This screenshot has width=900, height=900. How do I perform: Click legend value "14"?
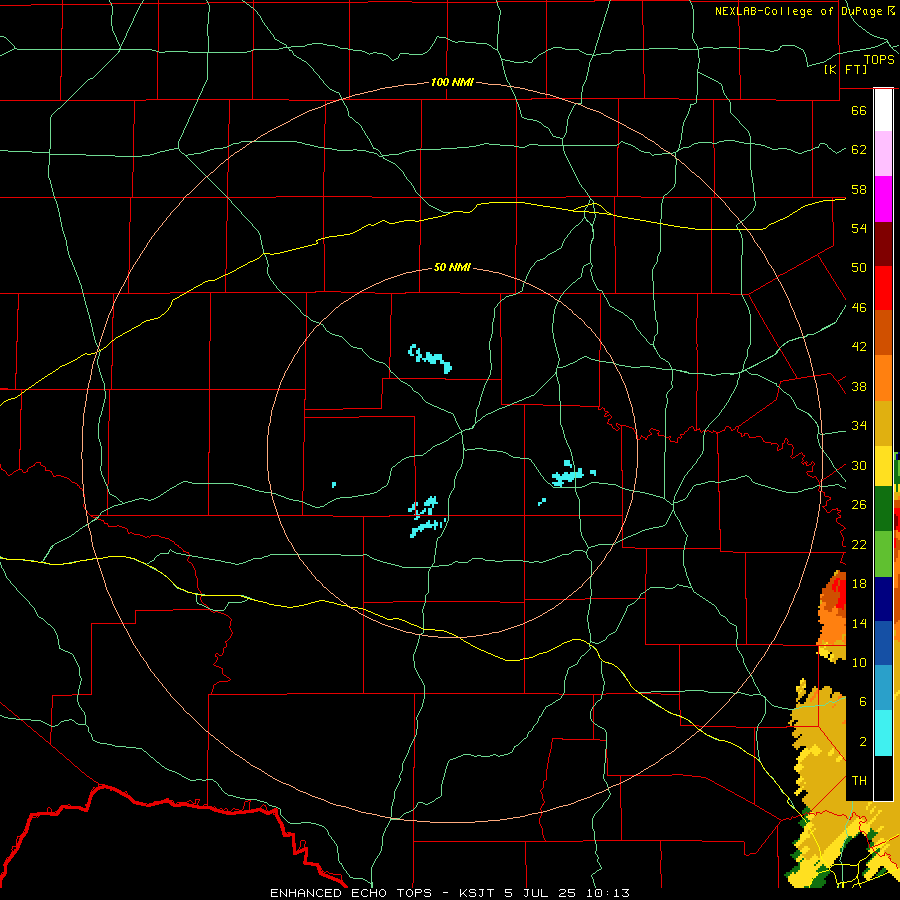pos(859,623)
